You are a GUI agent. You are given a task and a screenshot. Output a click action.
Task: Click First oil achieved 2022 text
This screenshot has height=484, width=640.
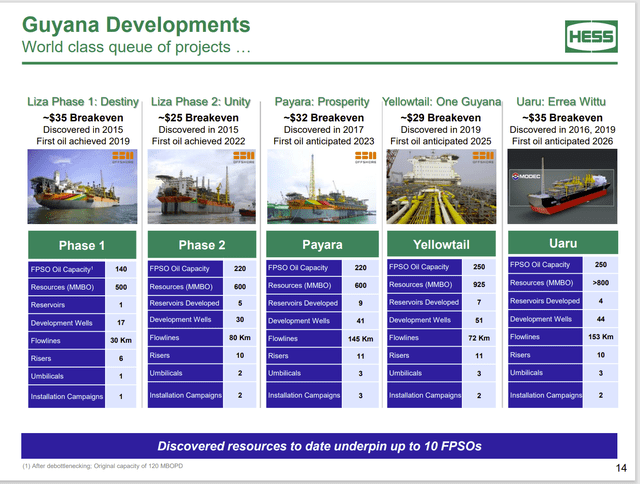pos(198,141)
